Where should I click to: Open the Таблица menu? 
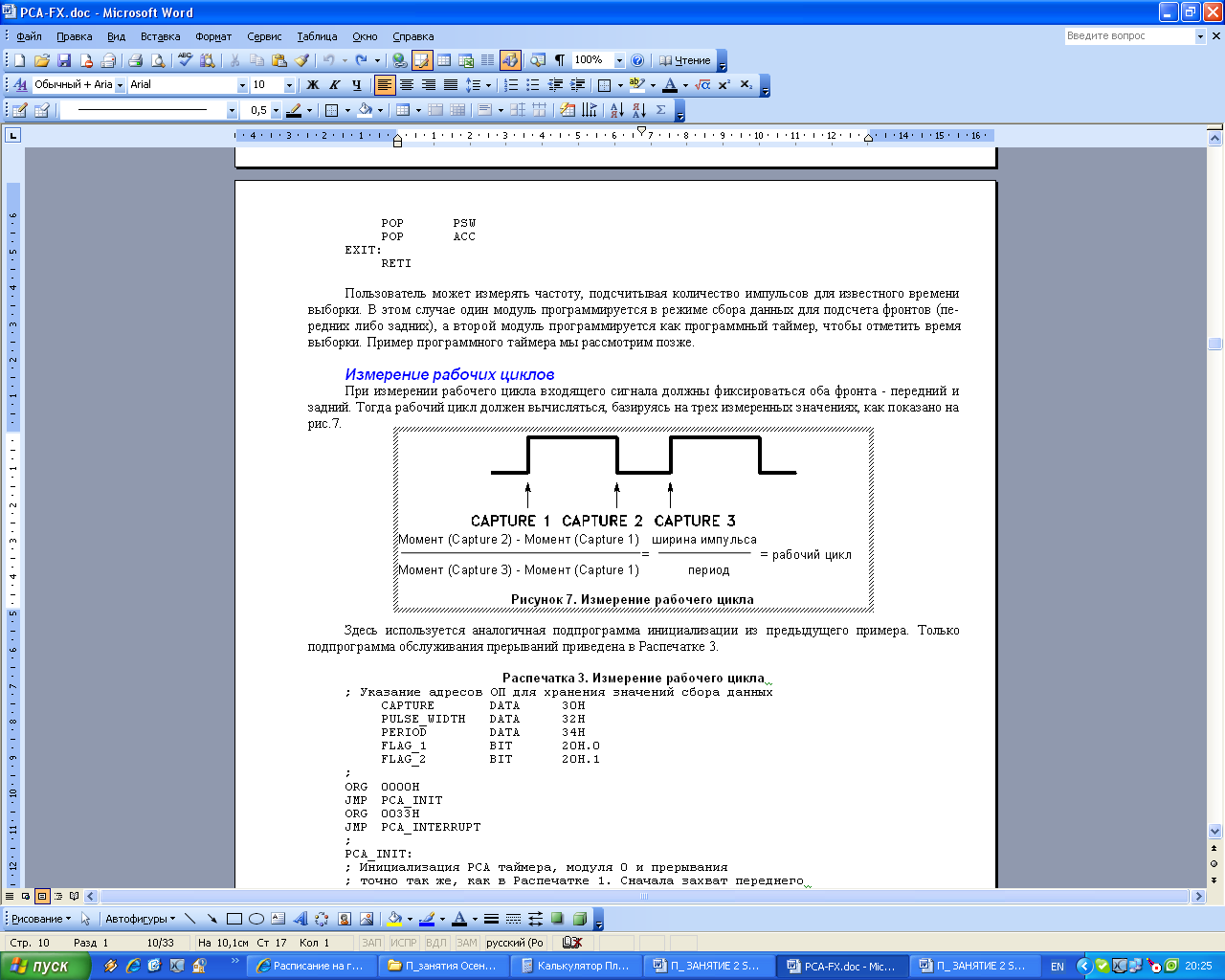click(x=317, y=36)
